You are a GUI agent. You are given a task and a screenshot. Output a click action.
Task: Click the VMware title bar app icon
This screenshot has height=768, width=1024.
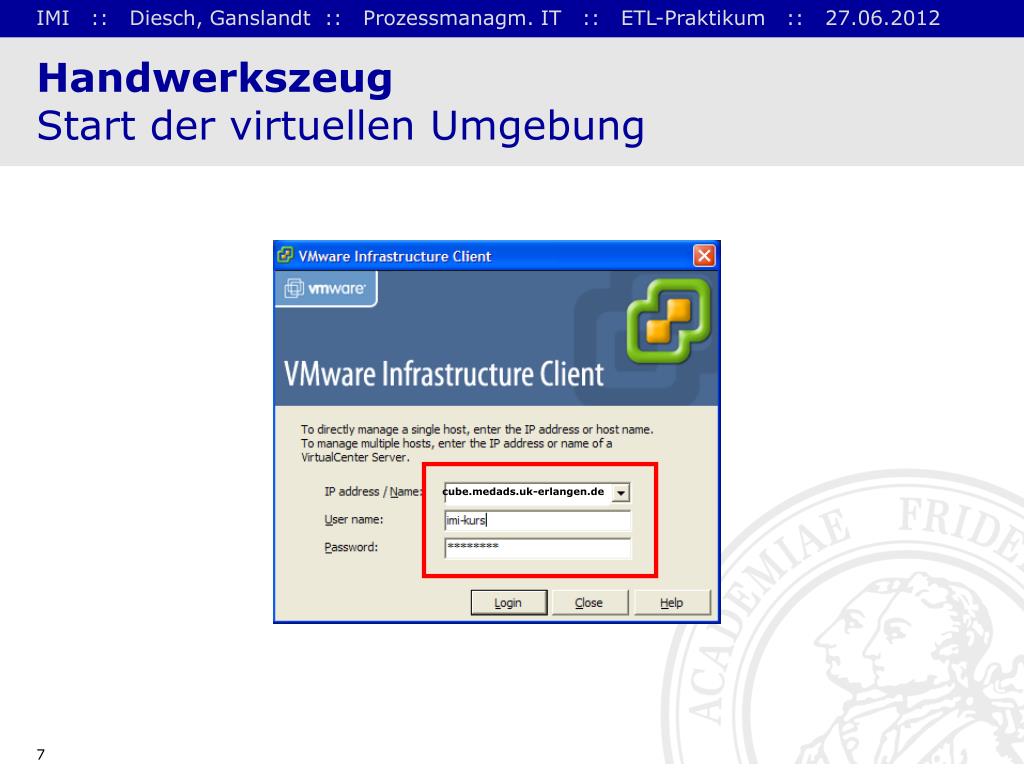point(285,255)
